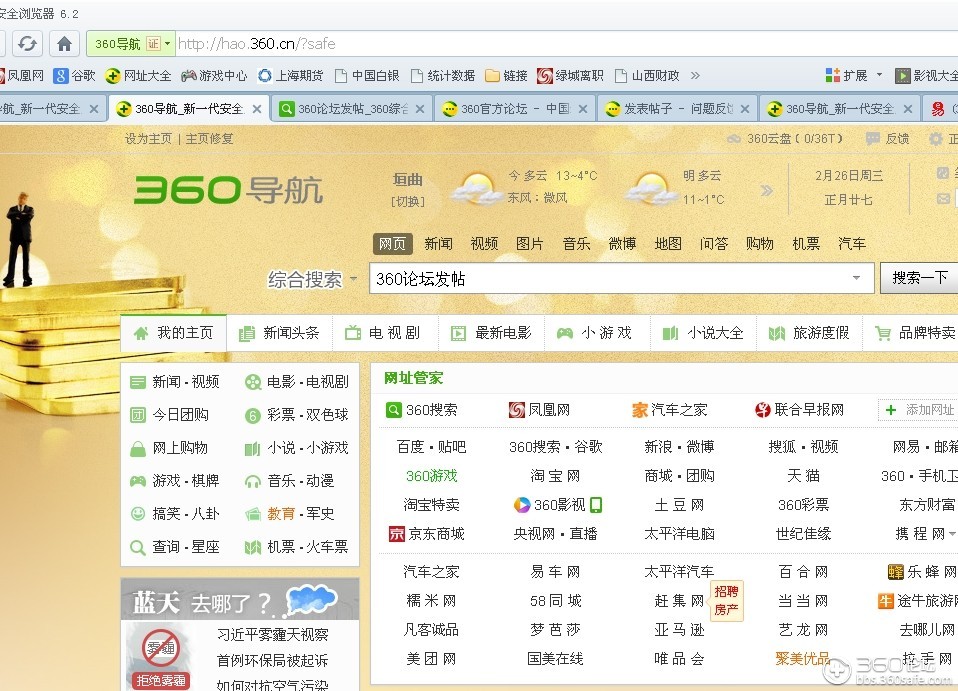958x691 pixels.
Task: Click the settings gear icon on page
Action: click(935, 139)
